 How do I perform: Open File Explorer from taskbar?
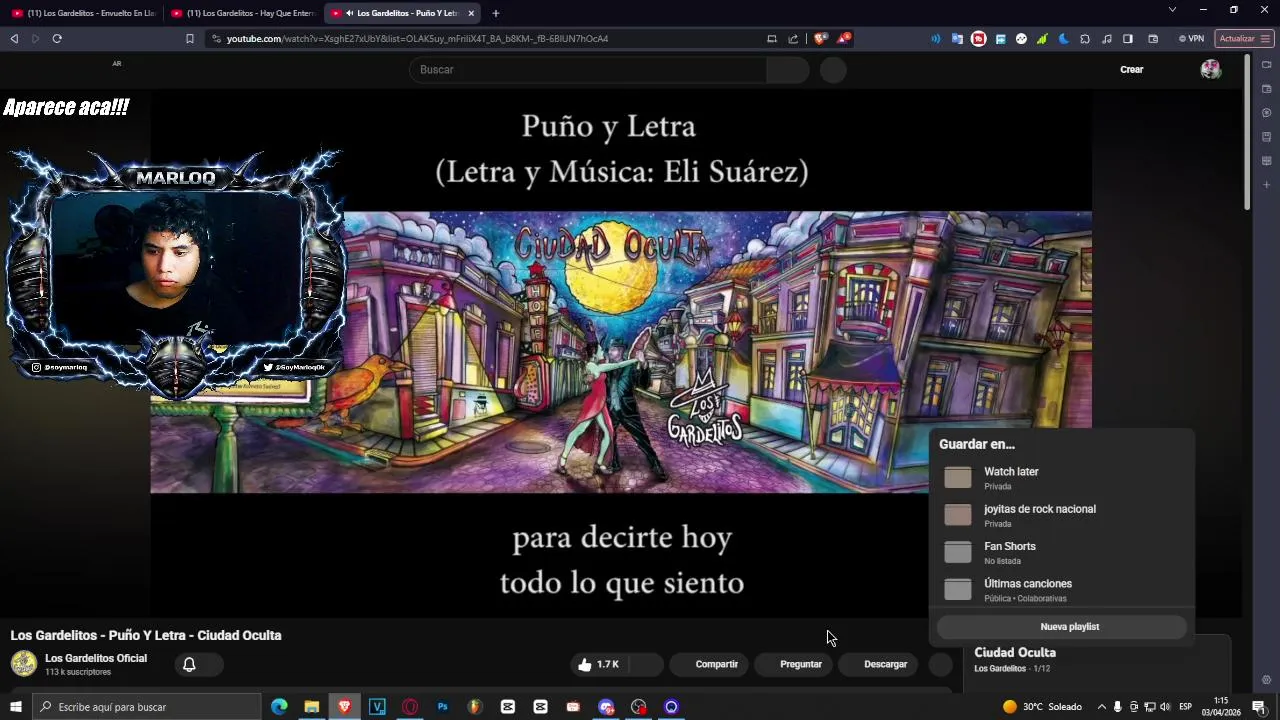coord(312,707)
